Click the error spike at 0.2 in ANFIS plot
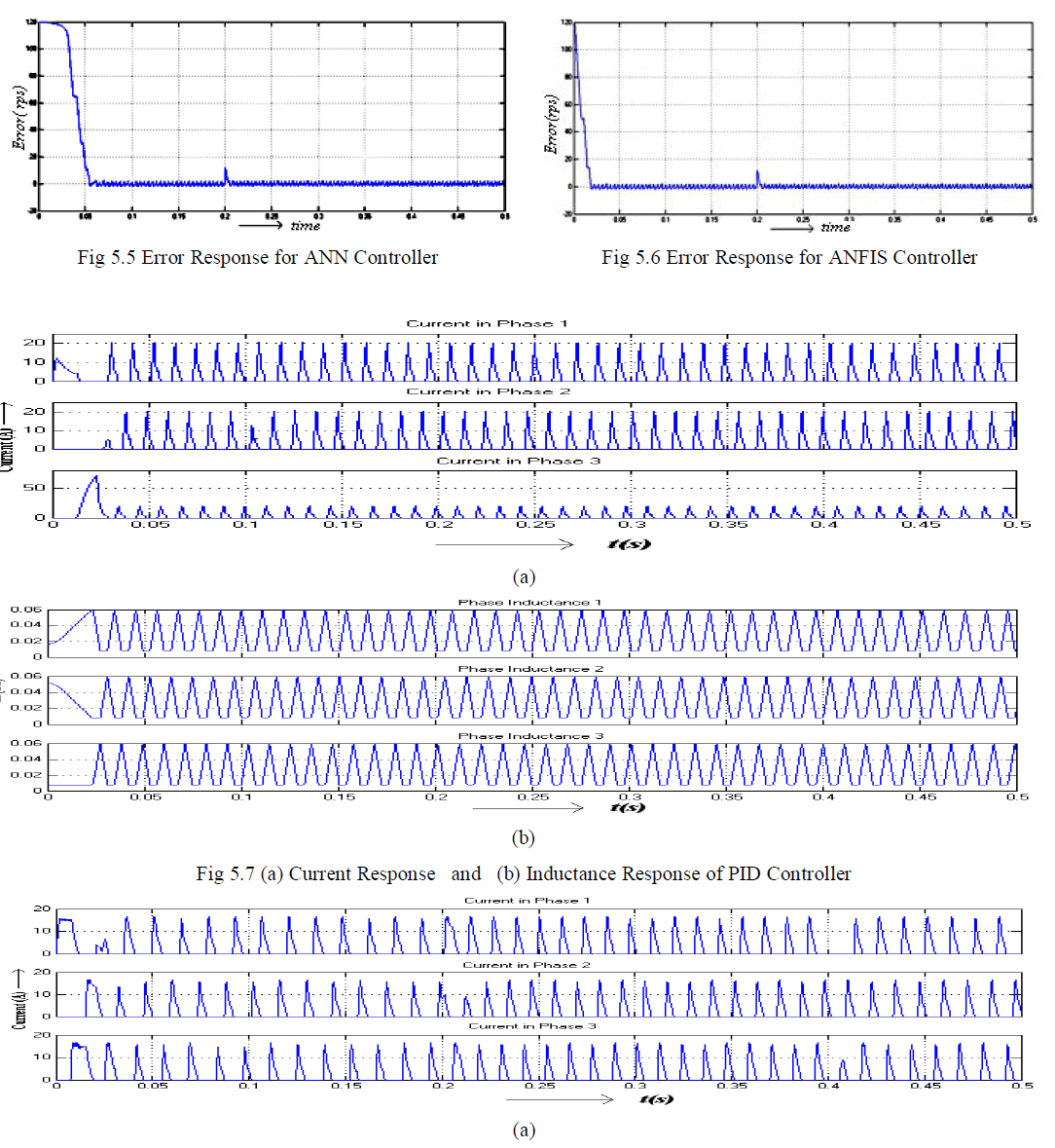1055x1148 pixels. pos(757,176)
